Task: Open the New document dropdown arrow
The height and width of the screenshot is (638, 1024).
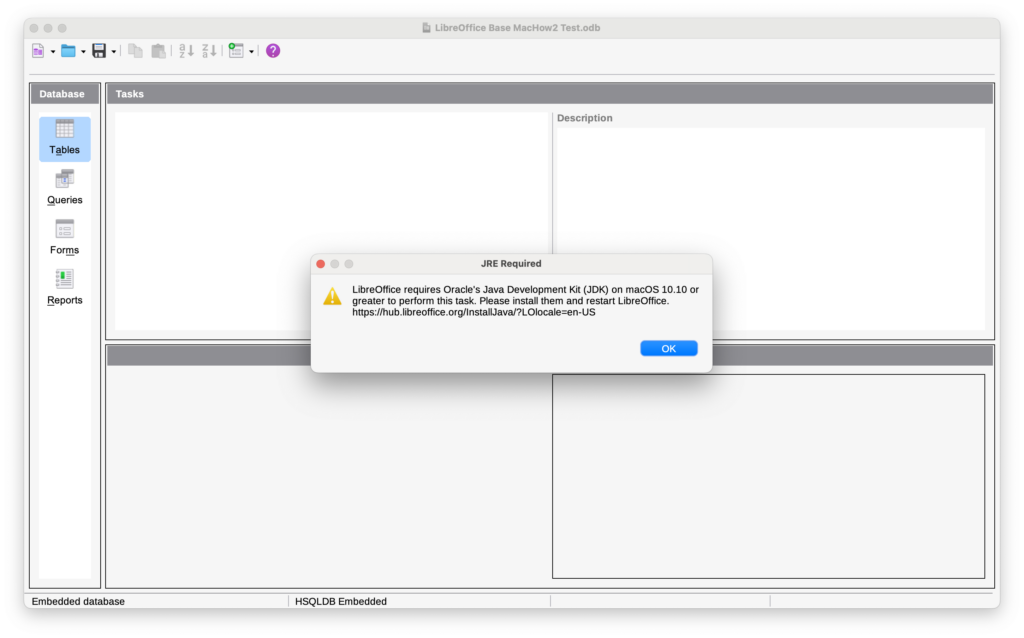Action: [x=53, y=52]
